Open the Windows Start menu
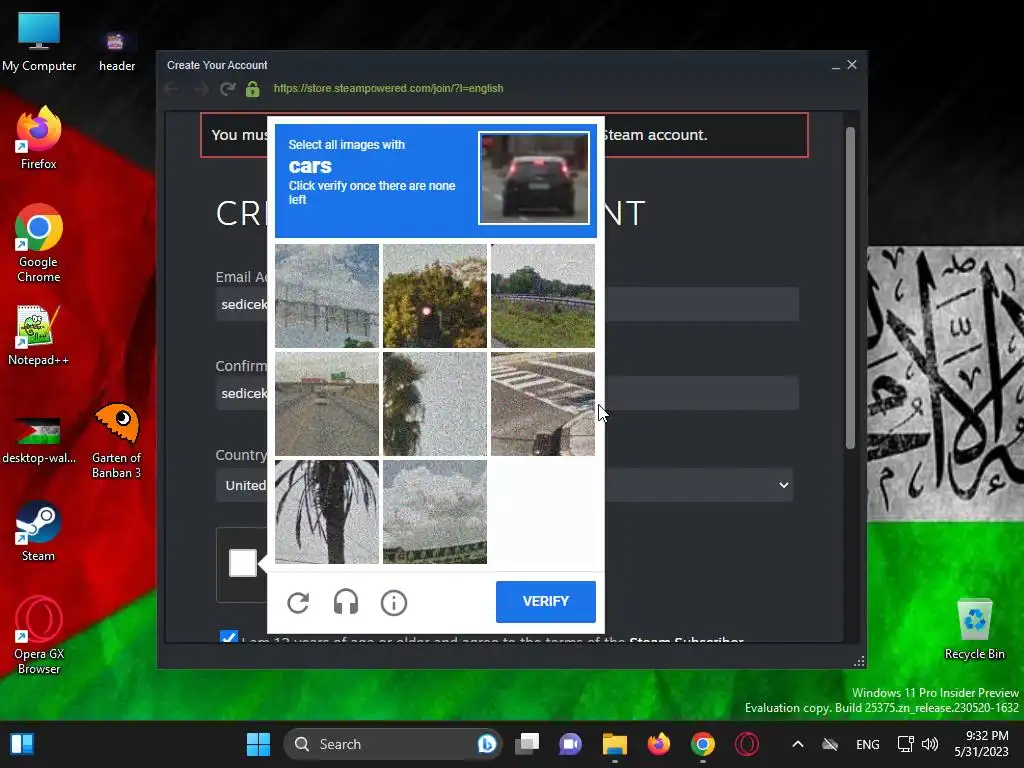This screenshot has width=1024, height=768. pyautogui.click(x=258, y=744)
